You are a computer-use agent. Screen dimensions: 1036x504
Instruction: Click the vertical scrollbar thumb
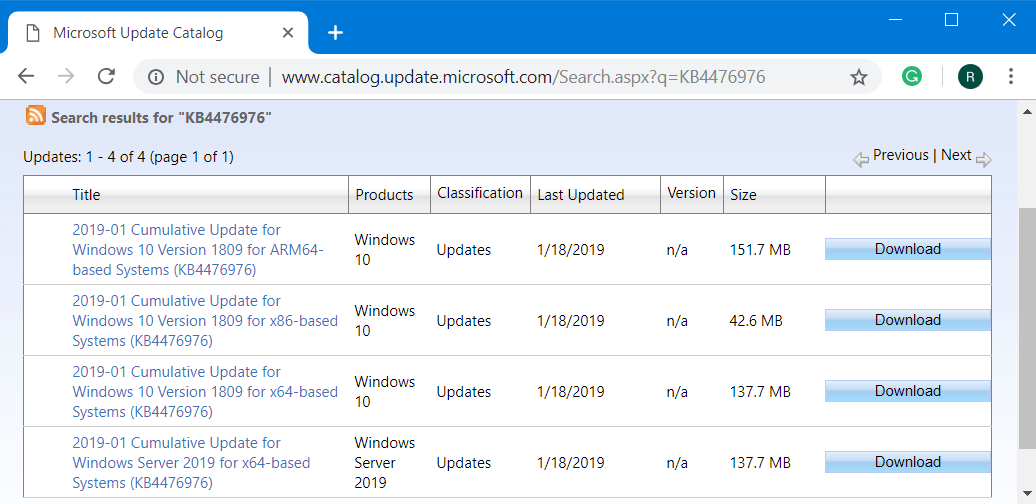point(1027,329)
